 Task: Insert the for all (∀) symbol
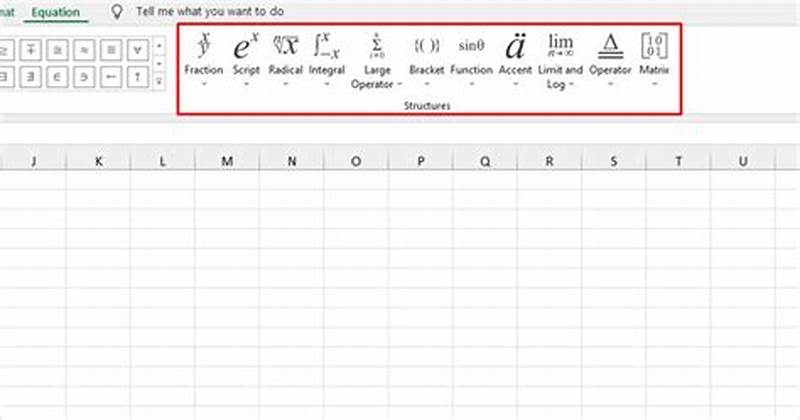[x=137, y=50]
